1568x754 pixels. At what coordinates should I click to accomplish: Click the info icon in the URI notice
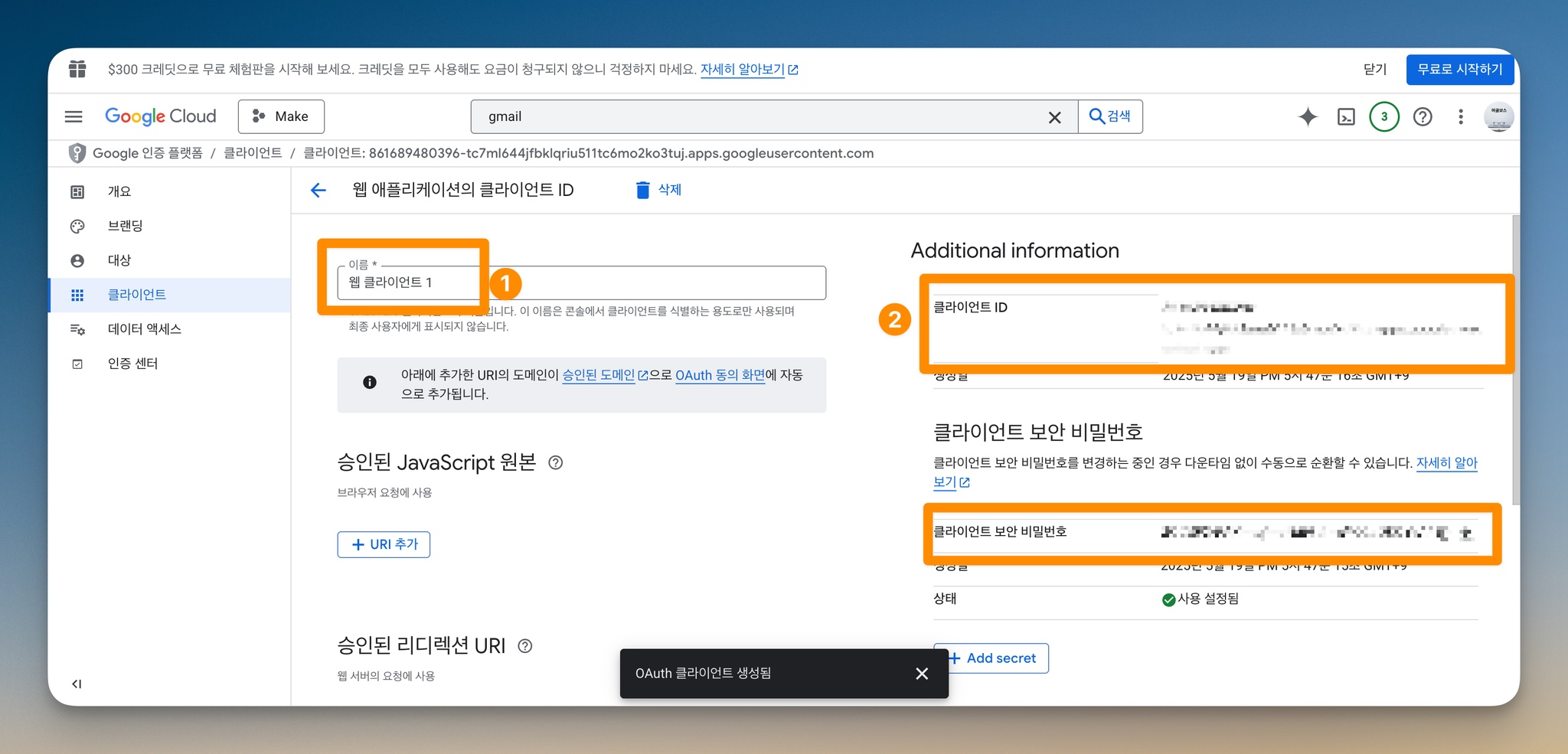pos(369,382)
